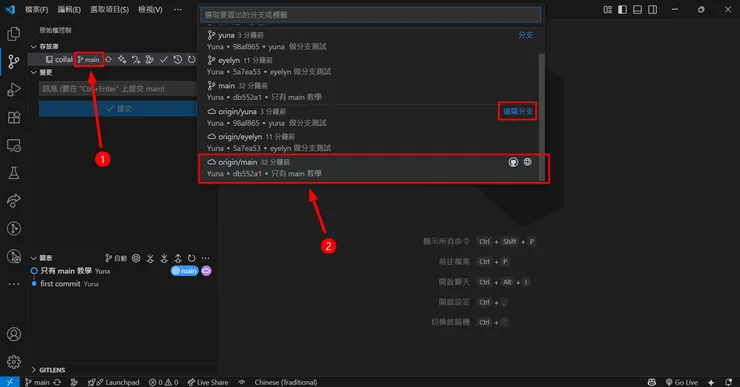Click Chinese (Traditional) in status bar
The image size is (740, 387).
click(286, 382)
